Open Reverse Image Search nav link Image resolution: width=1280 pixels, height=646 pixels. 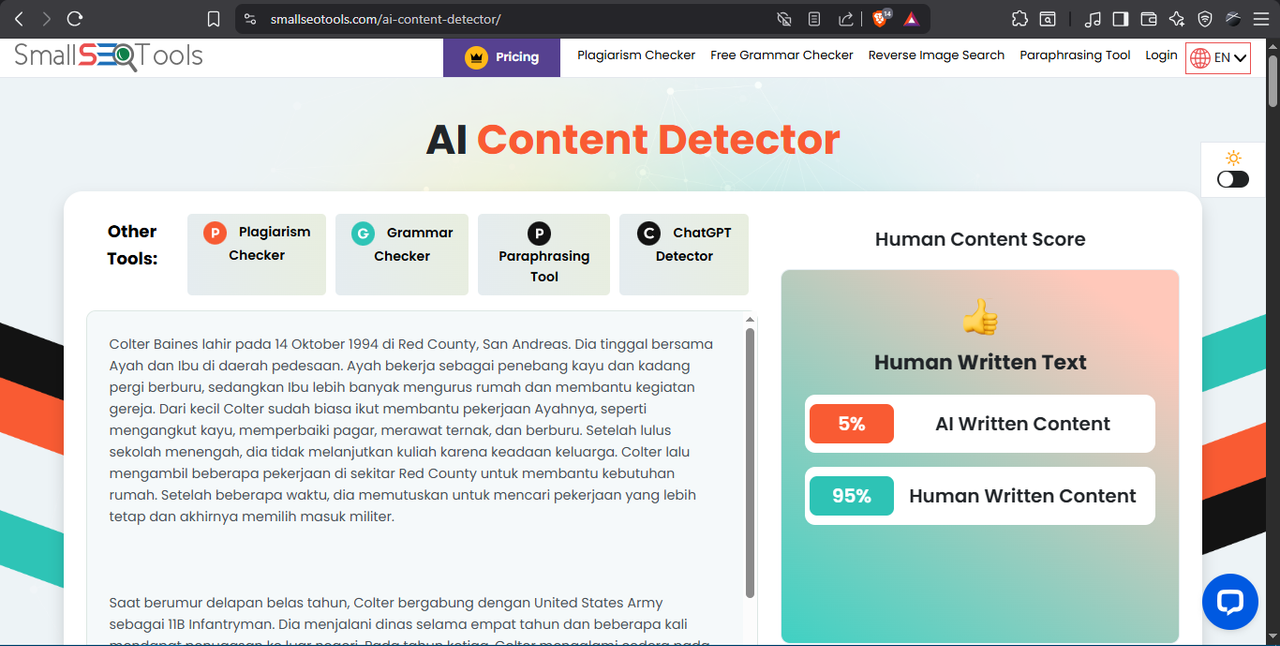(936, 55)
